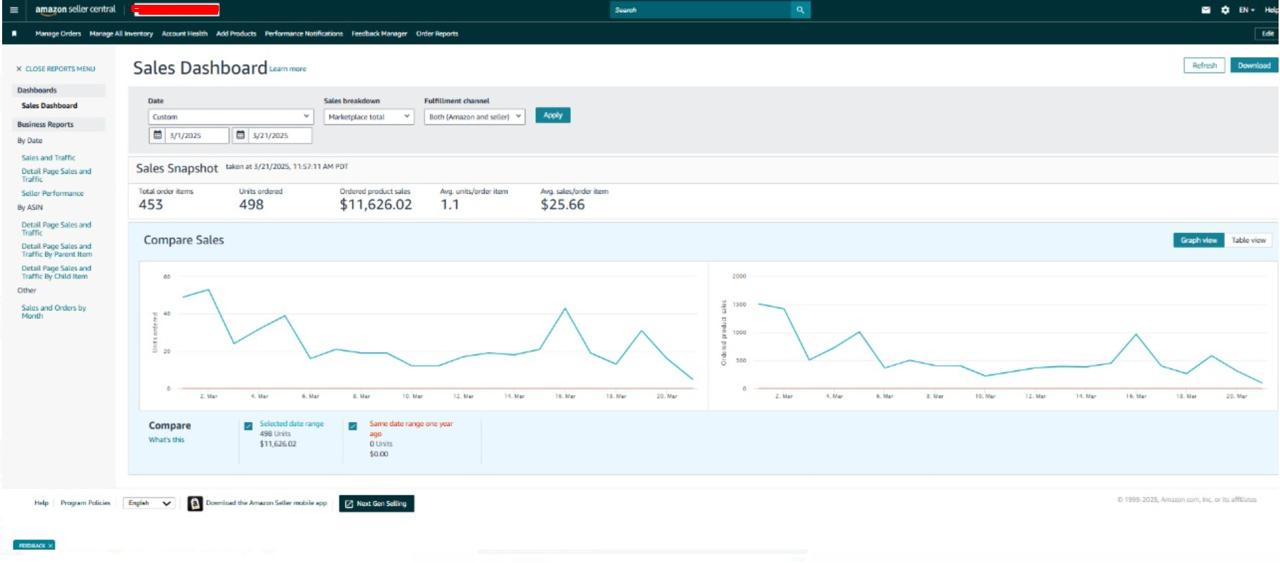Open Performance Notifications menu item
1280x563 pixels.
(x=304, y=33)
